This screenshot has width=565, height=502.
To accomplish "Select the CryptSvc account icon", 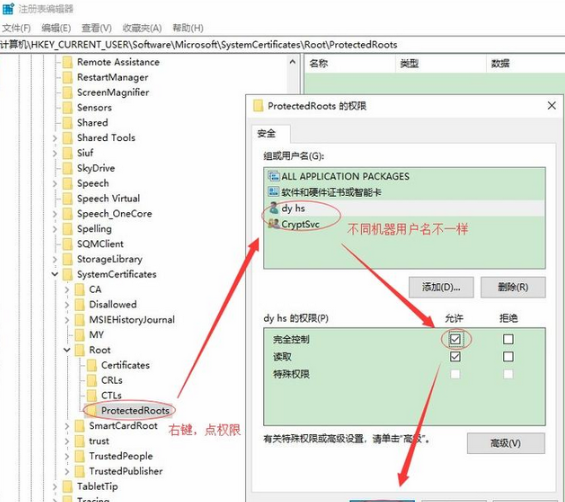I will (x=273, y=224).
